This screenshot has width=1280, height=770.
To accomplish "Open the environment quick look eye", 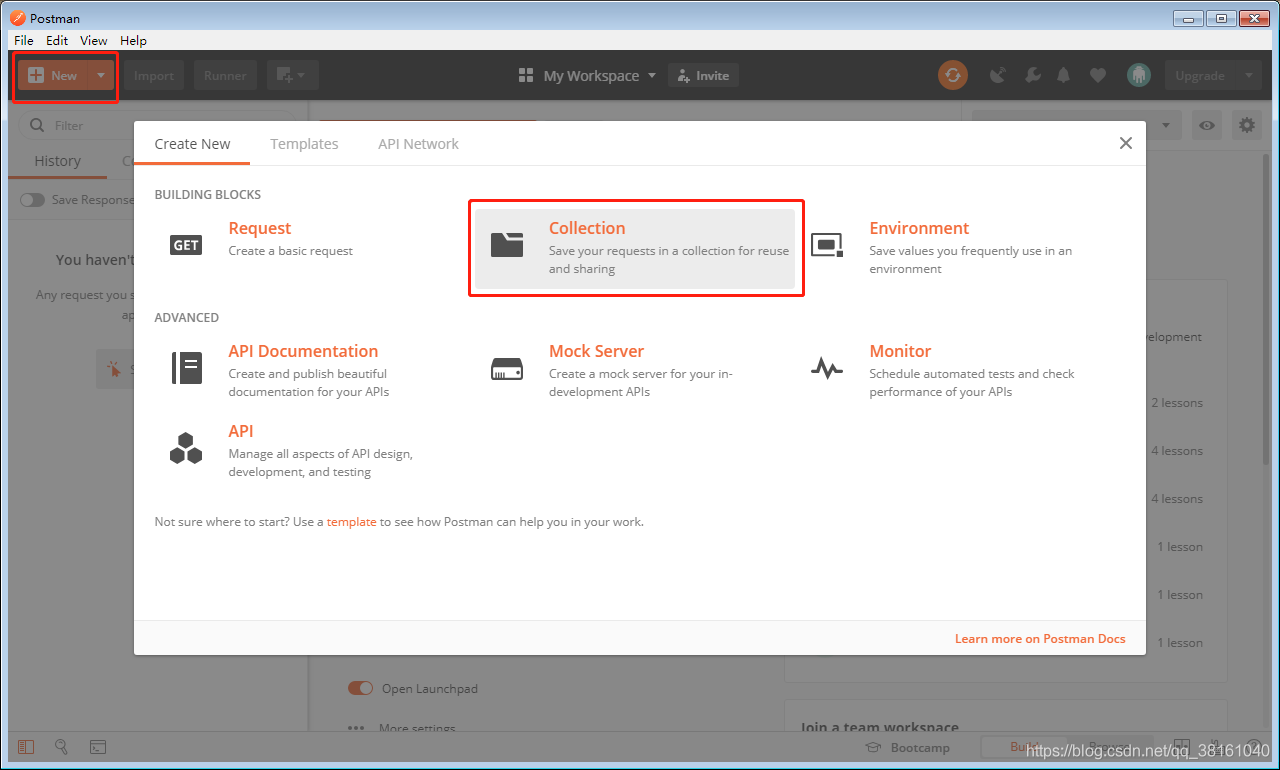I will click(1208, 125).
